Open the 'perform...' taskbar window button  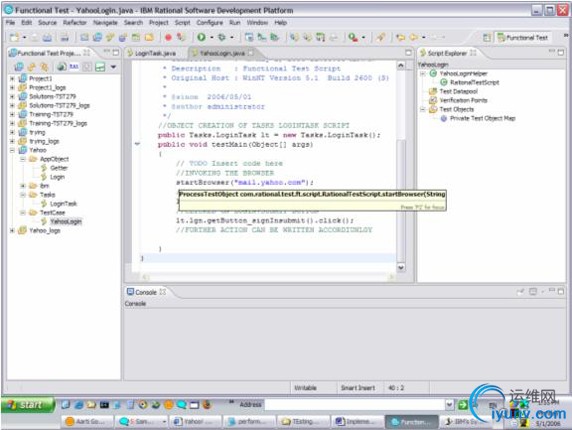tap(250, 422)
